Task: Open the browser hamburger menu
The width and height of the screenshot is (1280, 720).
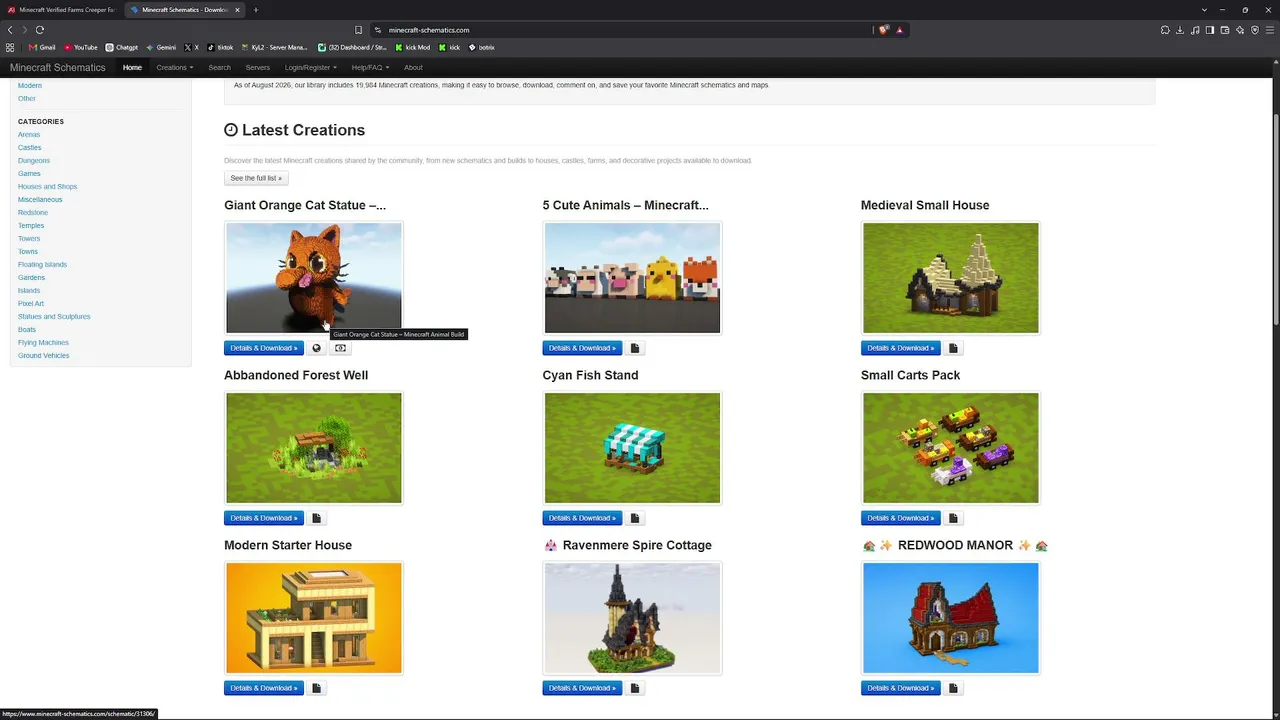Action: [x=1270, y=30]
